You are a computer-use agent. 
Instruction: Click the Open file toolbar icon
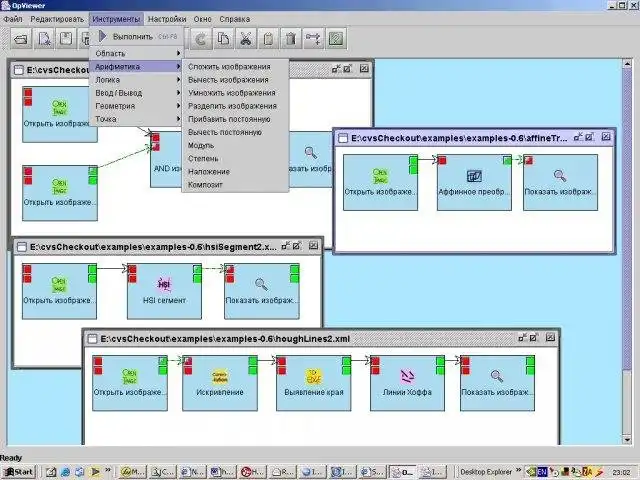(x=21, y=39)
